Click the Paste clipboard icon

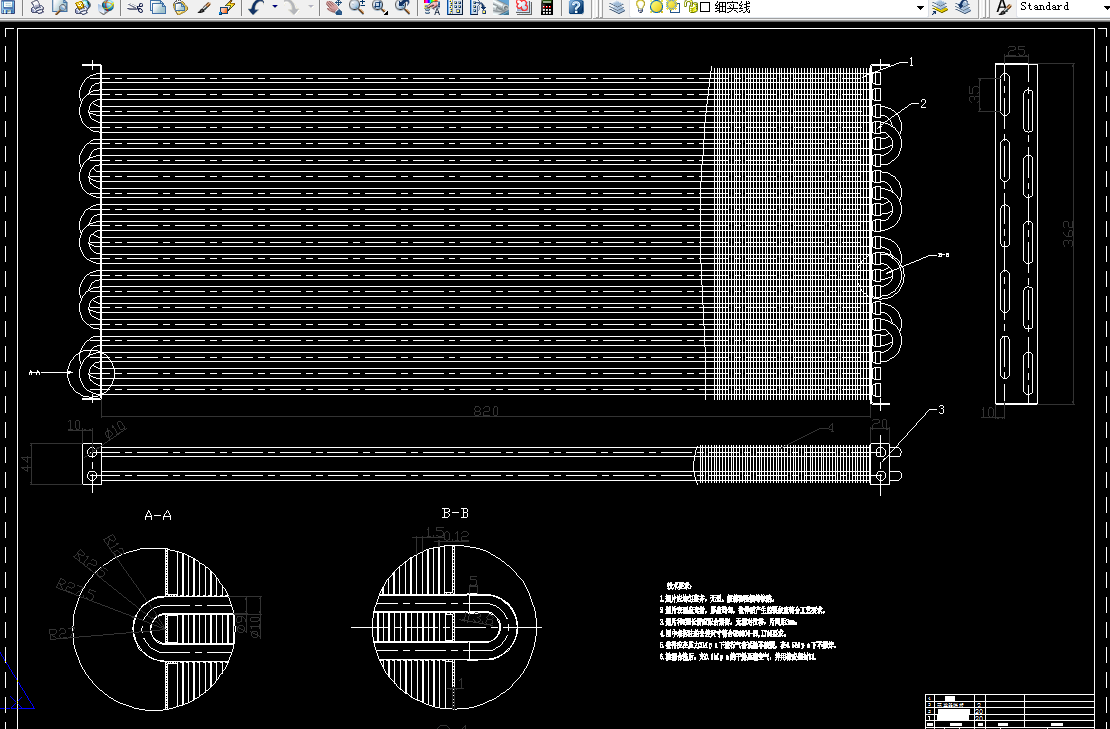[x=181, y=7]
